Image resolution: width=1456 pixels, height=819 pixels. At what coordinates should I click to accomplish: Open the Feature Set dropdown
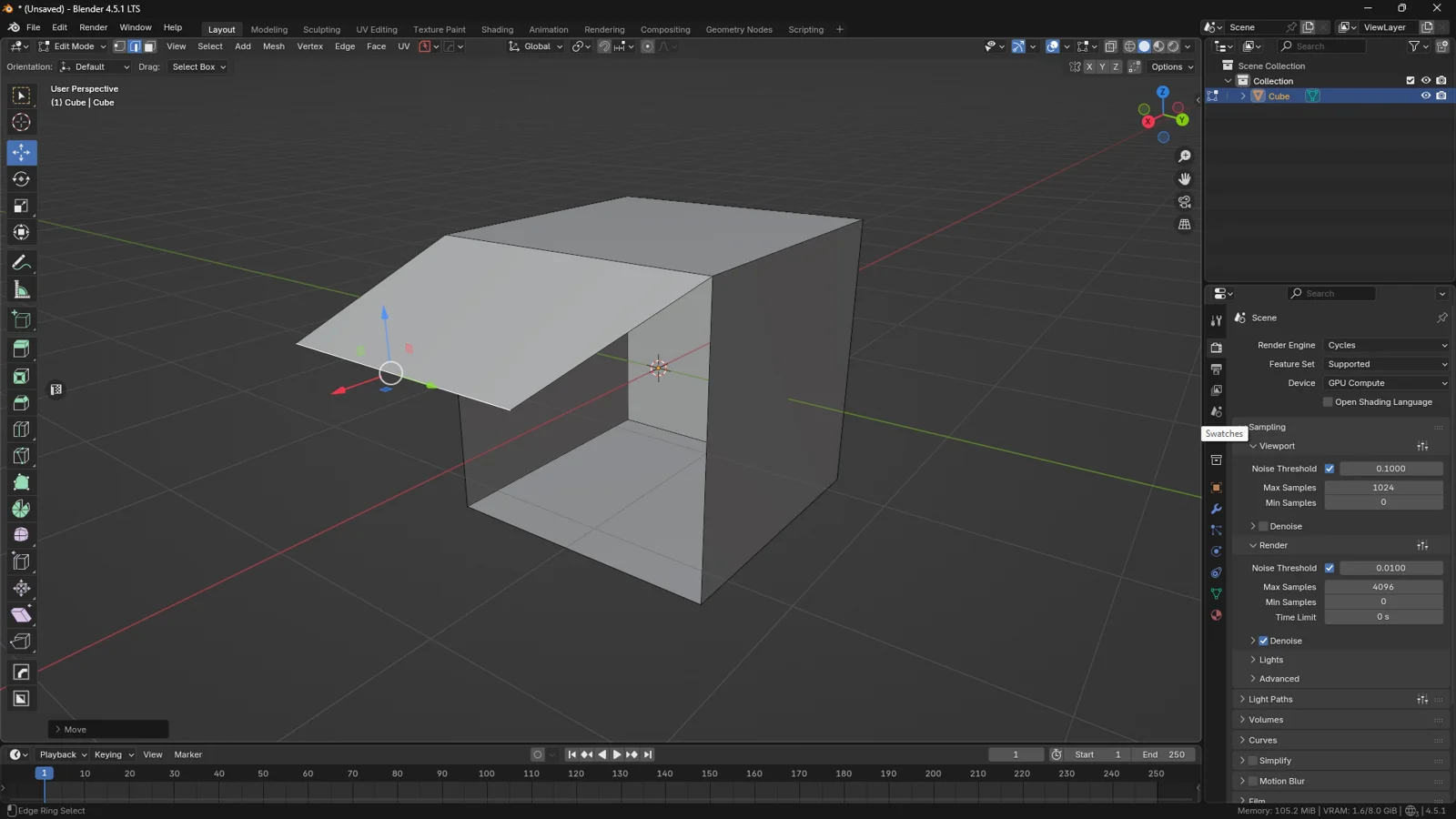(x=1387, y=364)
